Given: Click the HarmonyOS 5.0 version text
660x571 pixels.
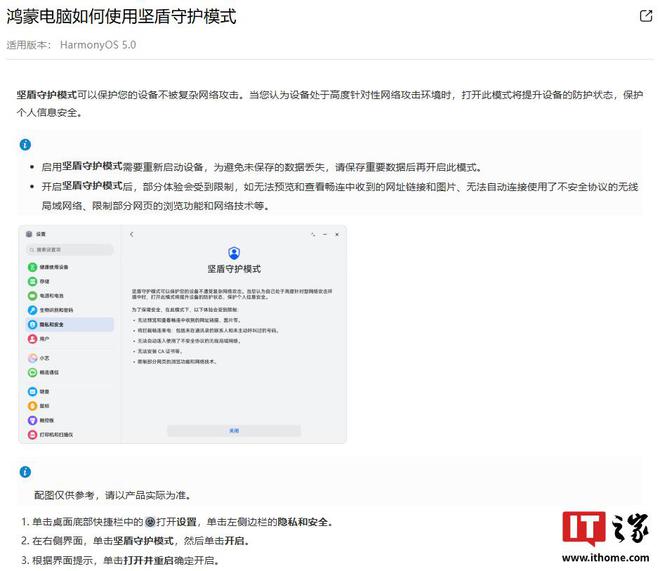Looking at the screenshot, I should click(98, 45).
